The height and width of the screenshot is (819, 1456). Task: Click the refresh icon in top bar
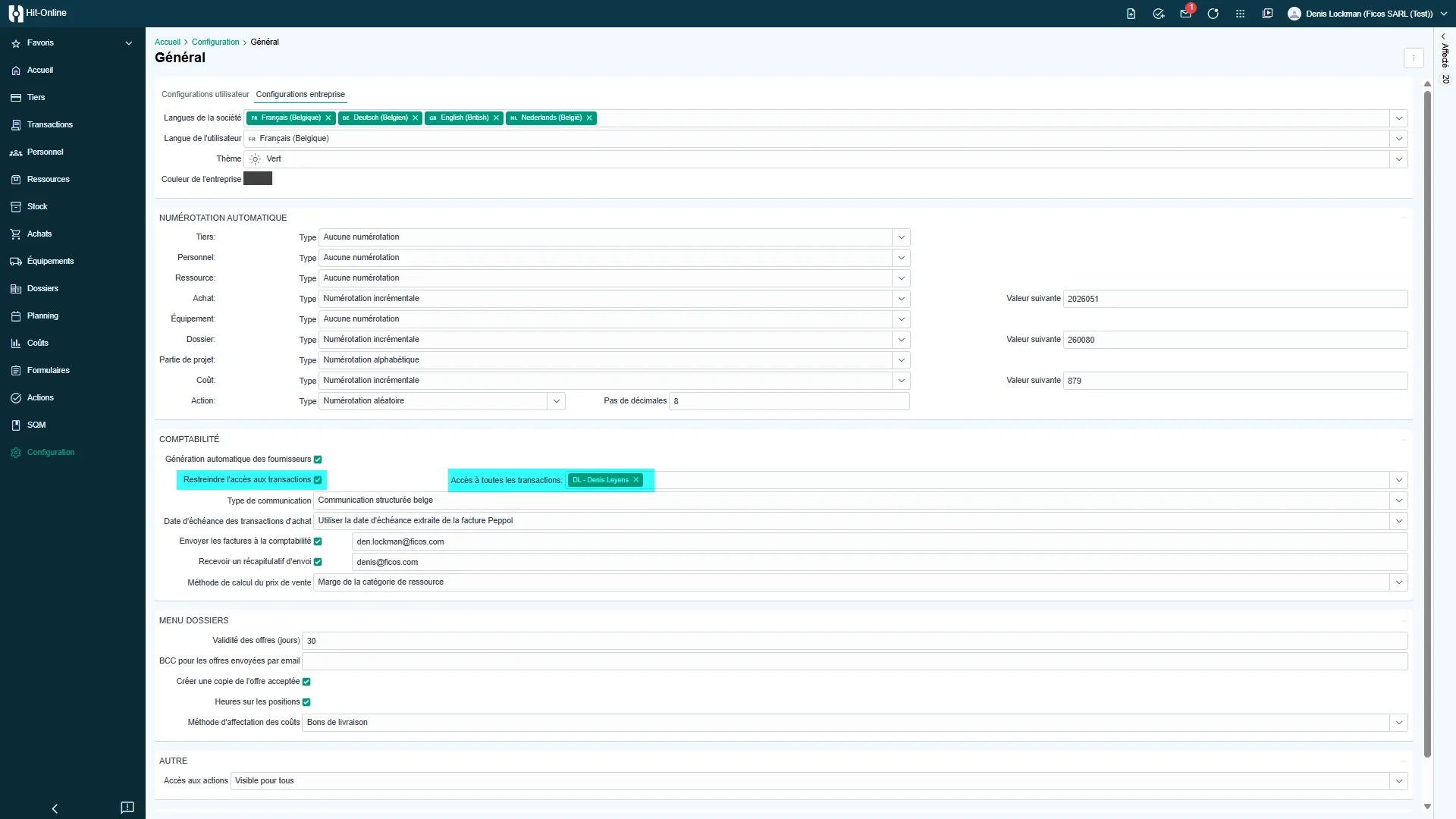pyautogui.click(x=1213, y=14)
